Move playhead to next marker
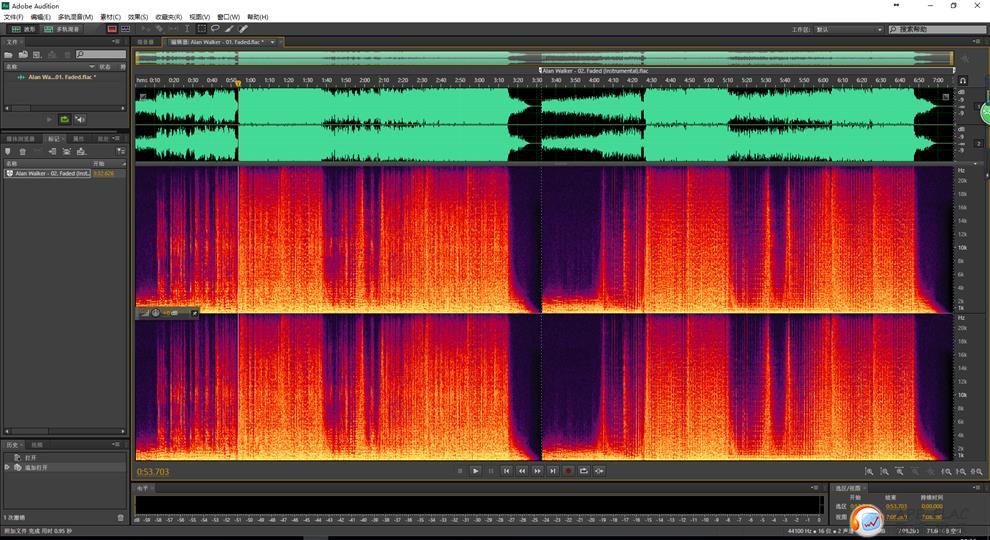This screenshot has width=990, height=540. pyautogui.click(x=552, y=471)
